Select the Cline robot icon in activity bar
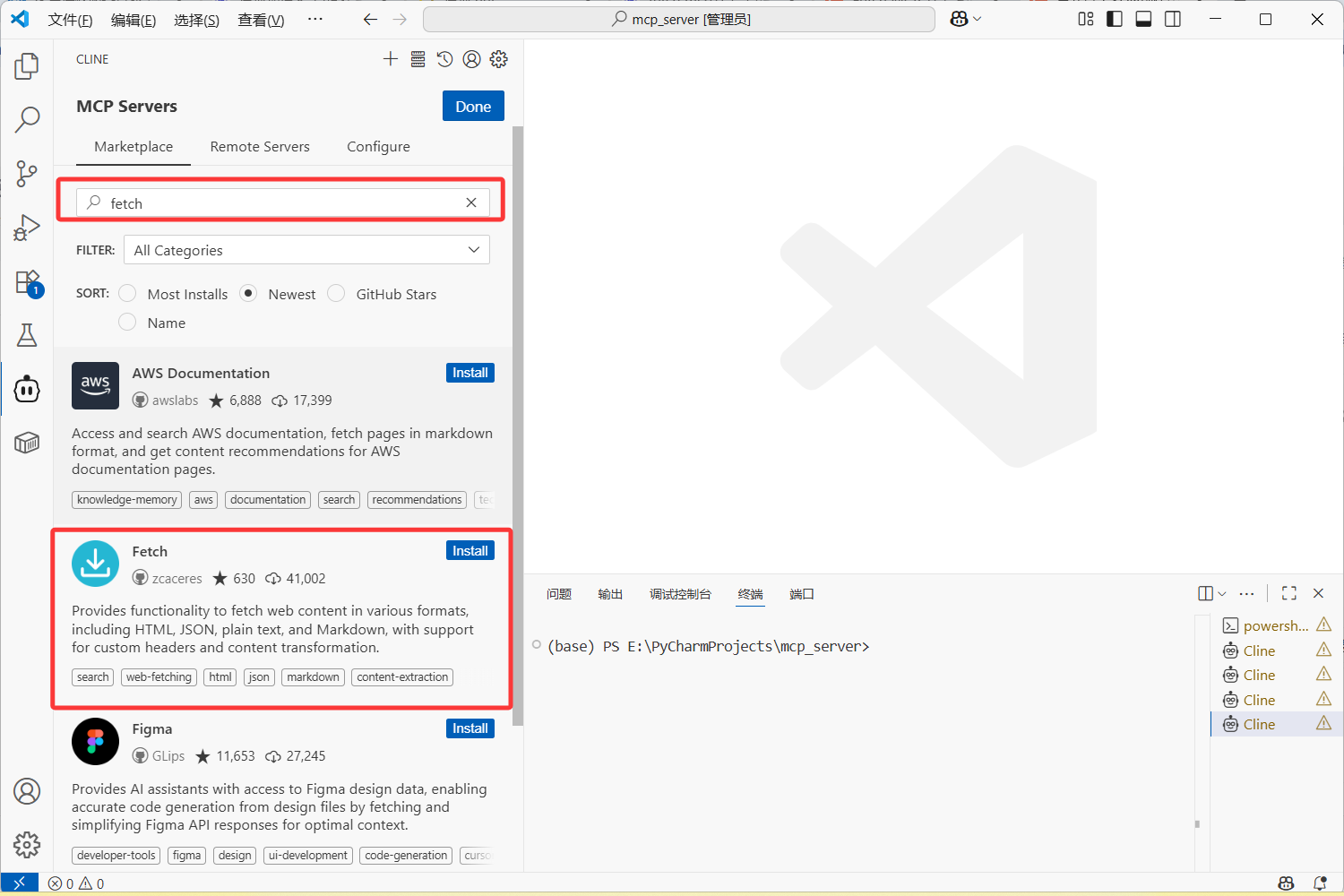 pyautogui.click(x=27, y=389)
